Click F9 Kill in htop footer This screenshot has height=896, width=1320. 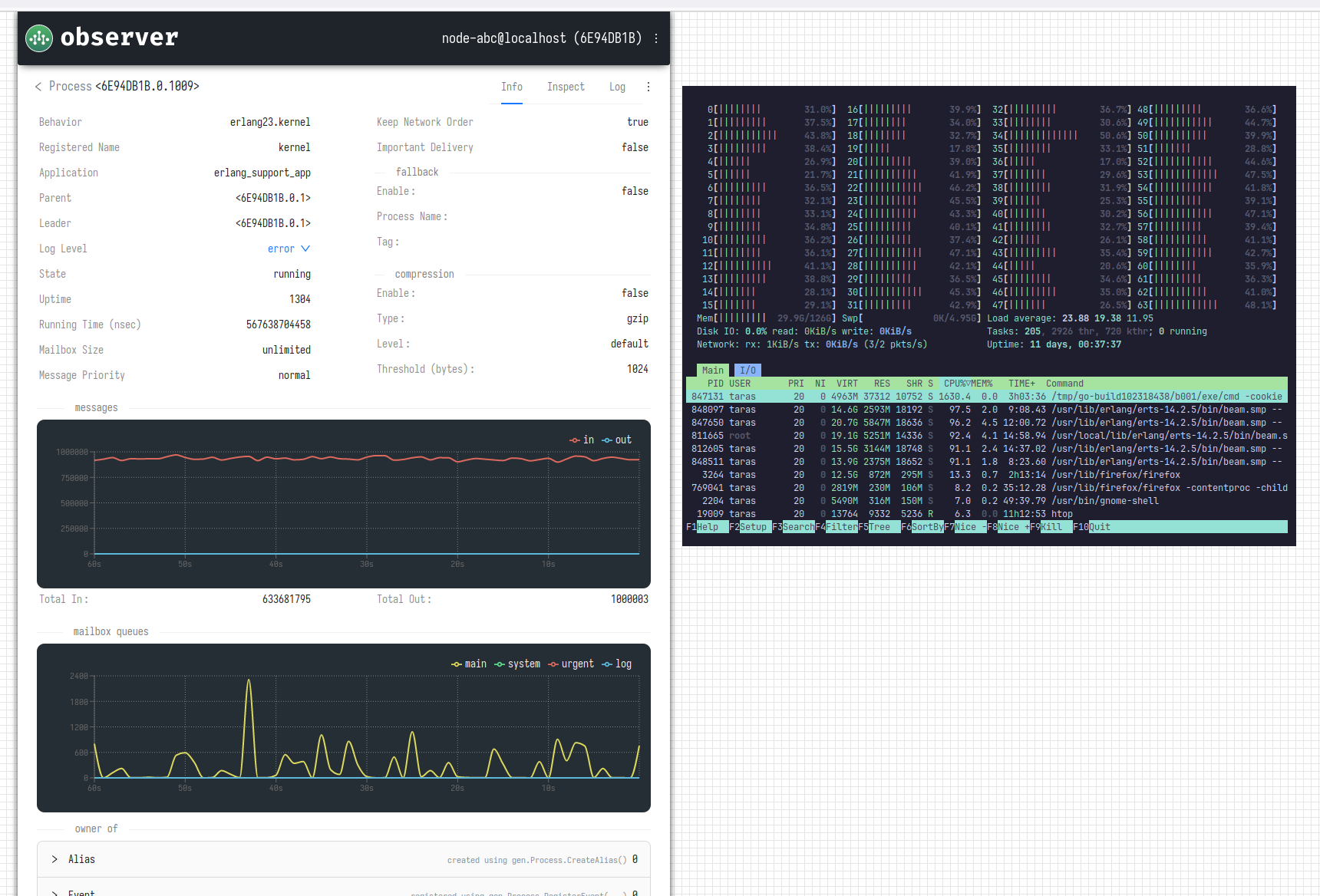[1051, 527]
